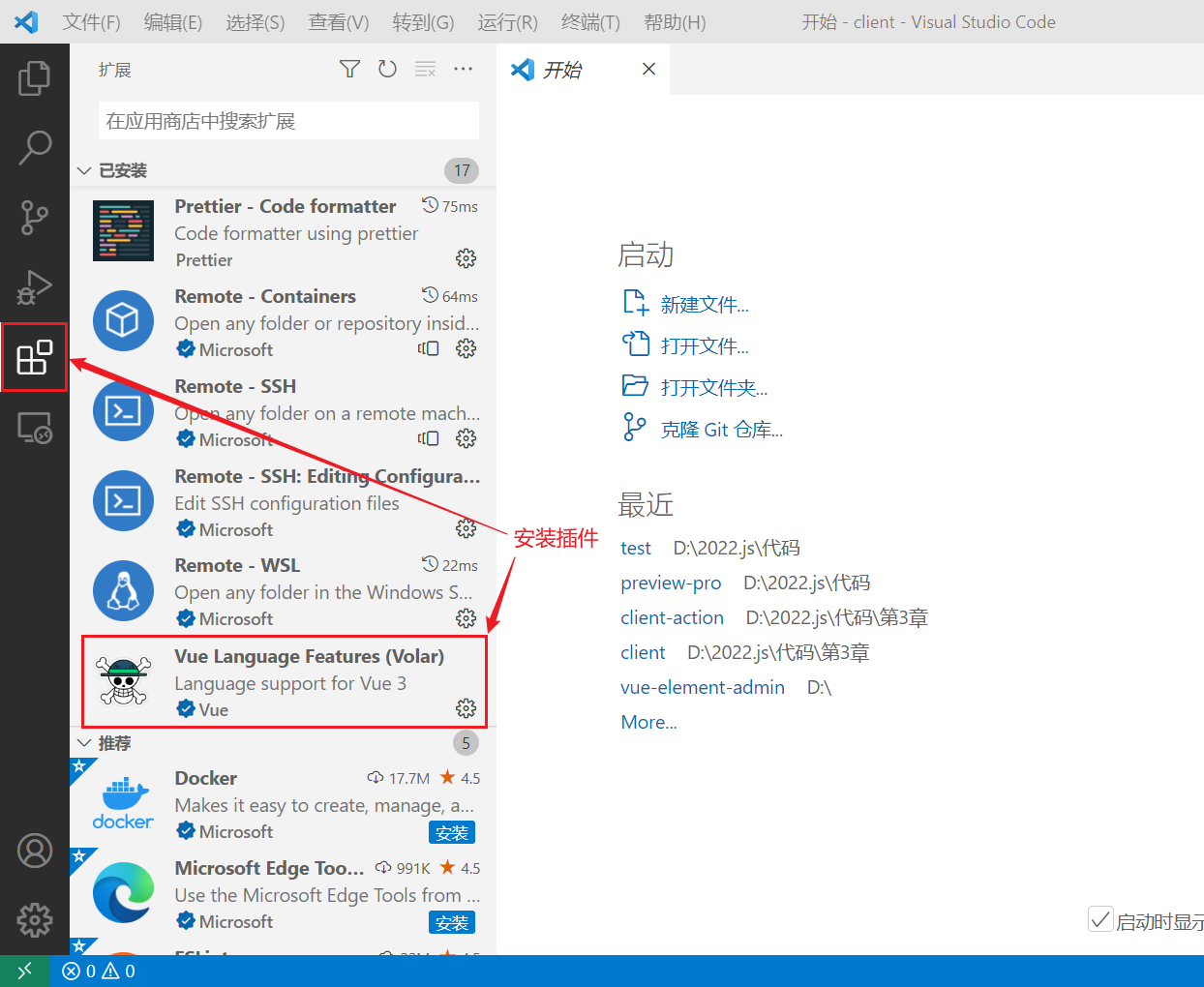Open the 运行(R) menu
Screen dimensions: 1204x987
pyautogui.click(x=508, y=22)
